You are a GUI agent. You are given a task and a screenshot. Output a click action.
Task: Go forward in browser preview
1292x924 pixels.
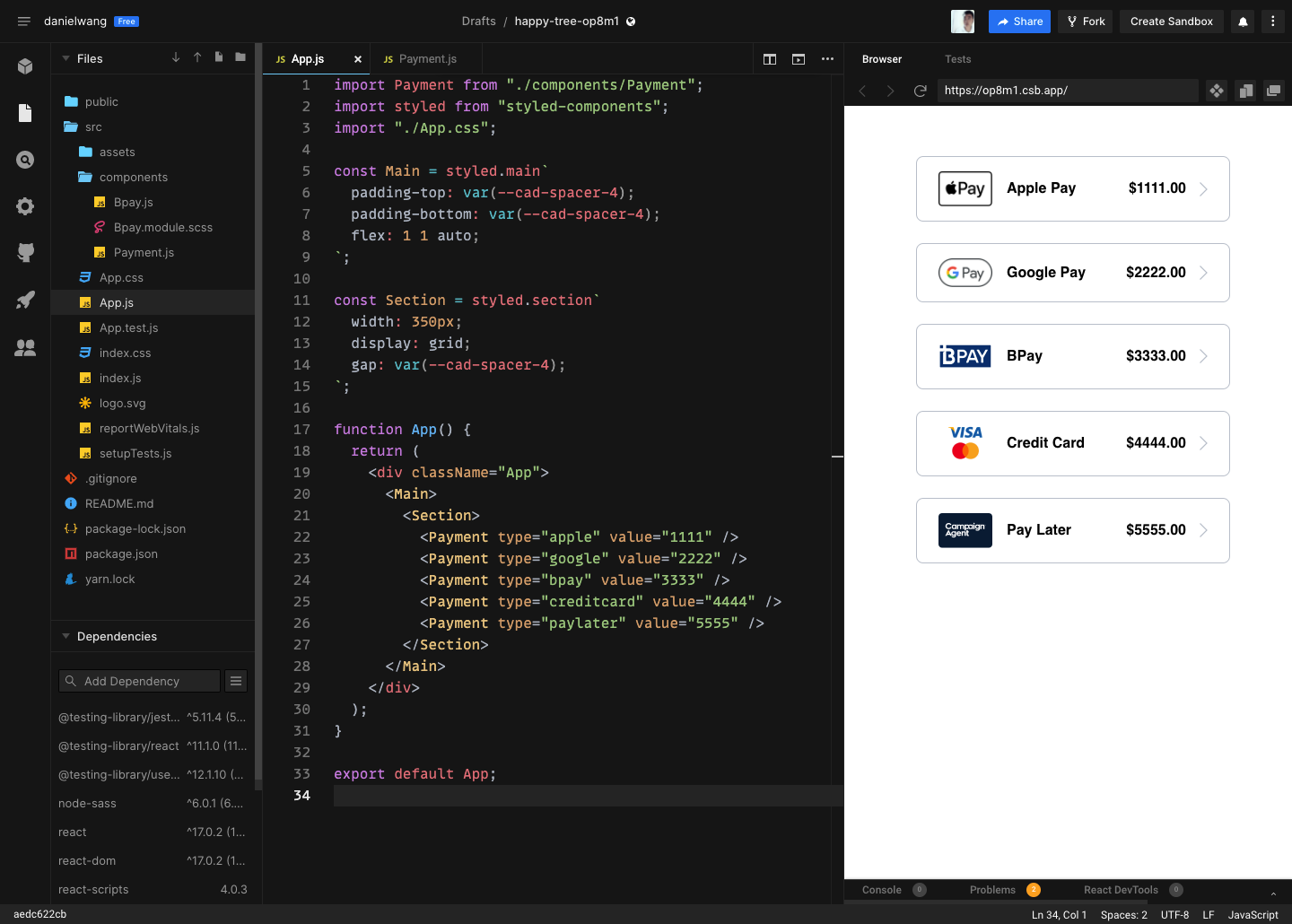[x=890, y=91]
